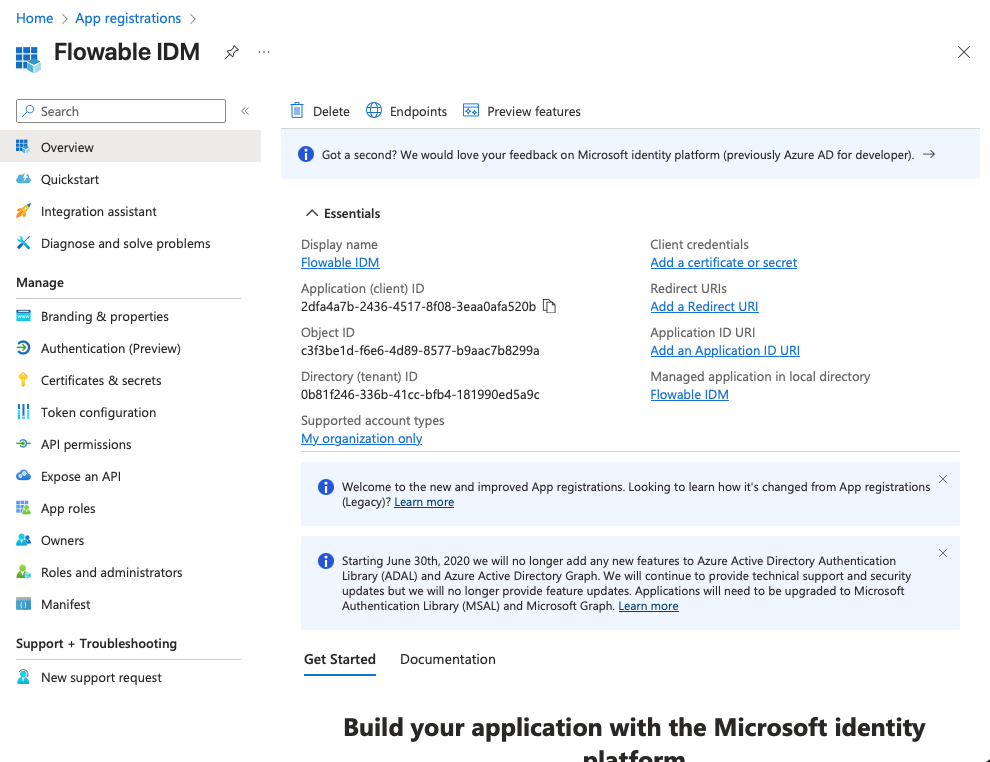Open the more options ellipsis menu
Screen dimensions: 990x762
263,52
